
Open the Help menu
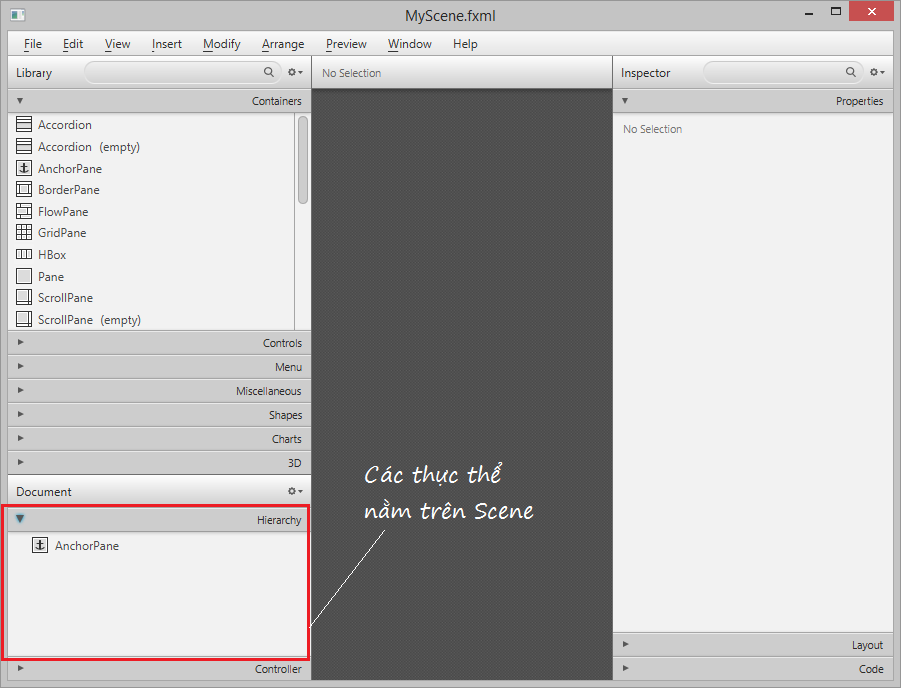coord(465,44)
